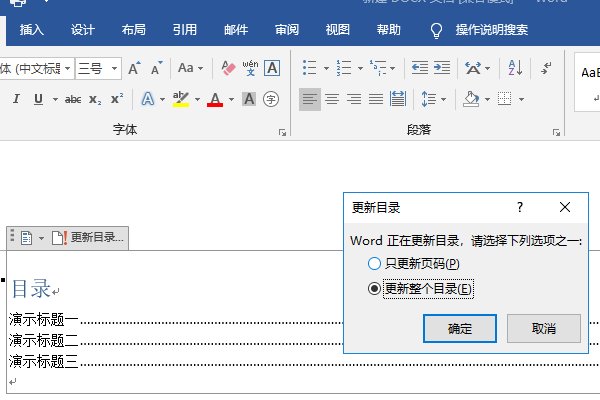Align text right
Viewport: 600px width, 400px height.
click(354, 99)
